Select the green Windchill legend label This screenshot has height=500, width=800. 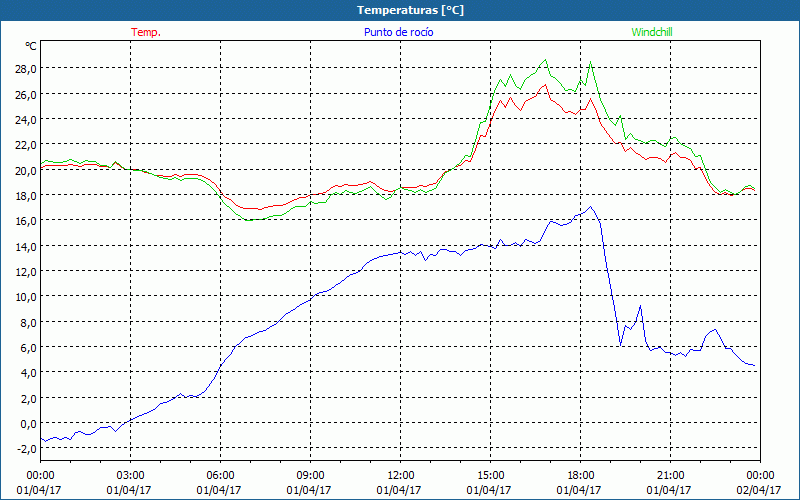click(652, 32)
